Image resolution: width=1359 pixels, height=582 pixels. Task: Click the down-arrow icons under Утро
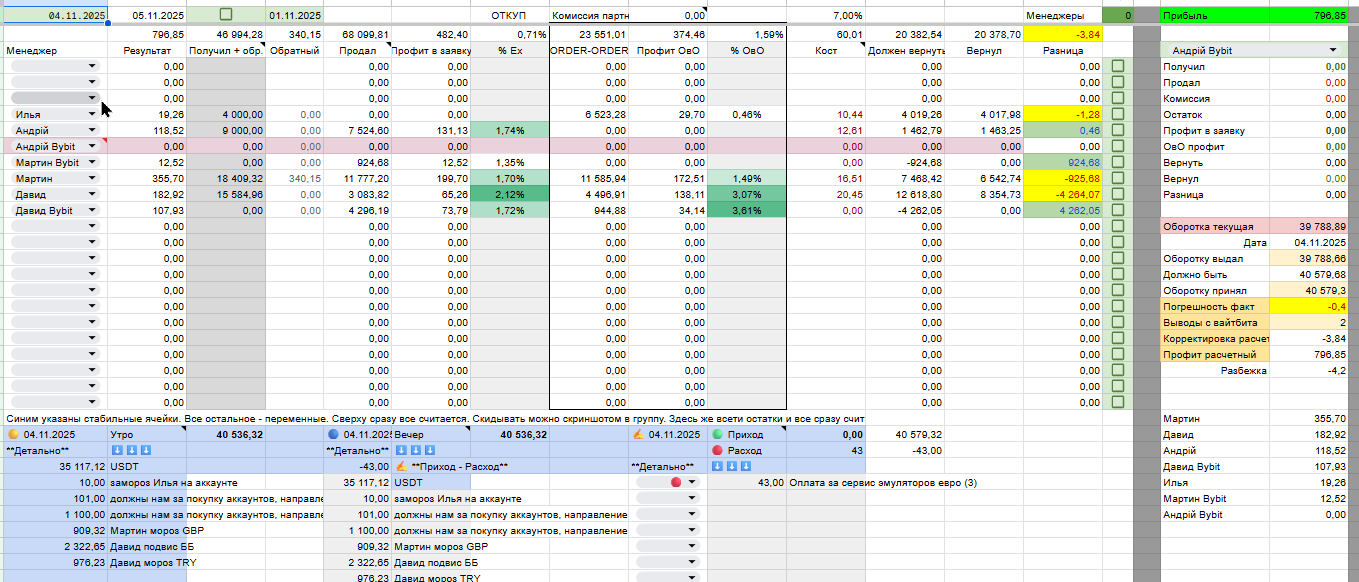pos(130,451)
